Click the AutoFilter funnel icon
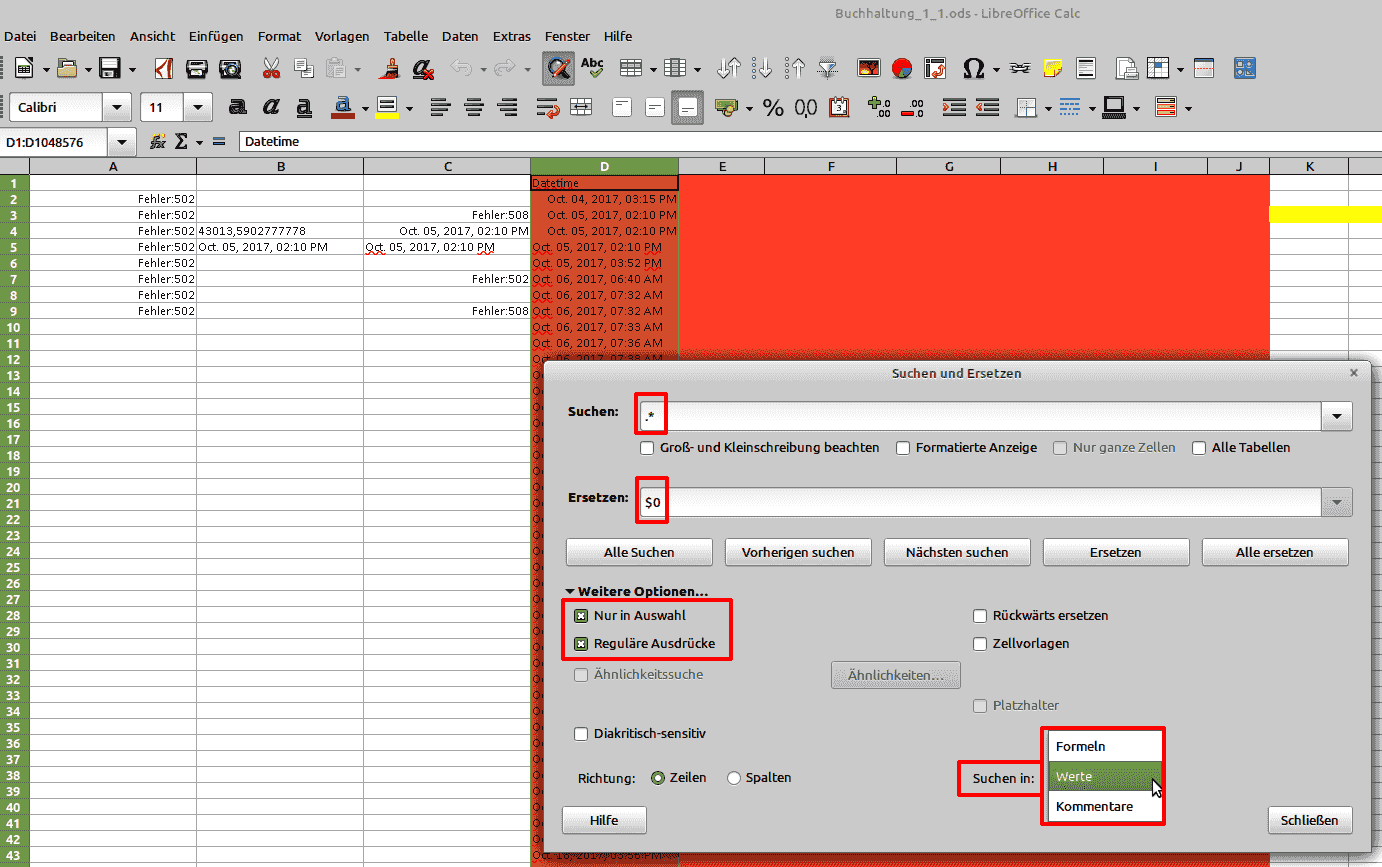 coord(827,69)
